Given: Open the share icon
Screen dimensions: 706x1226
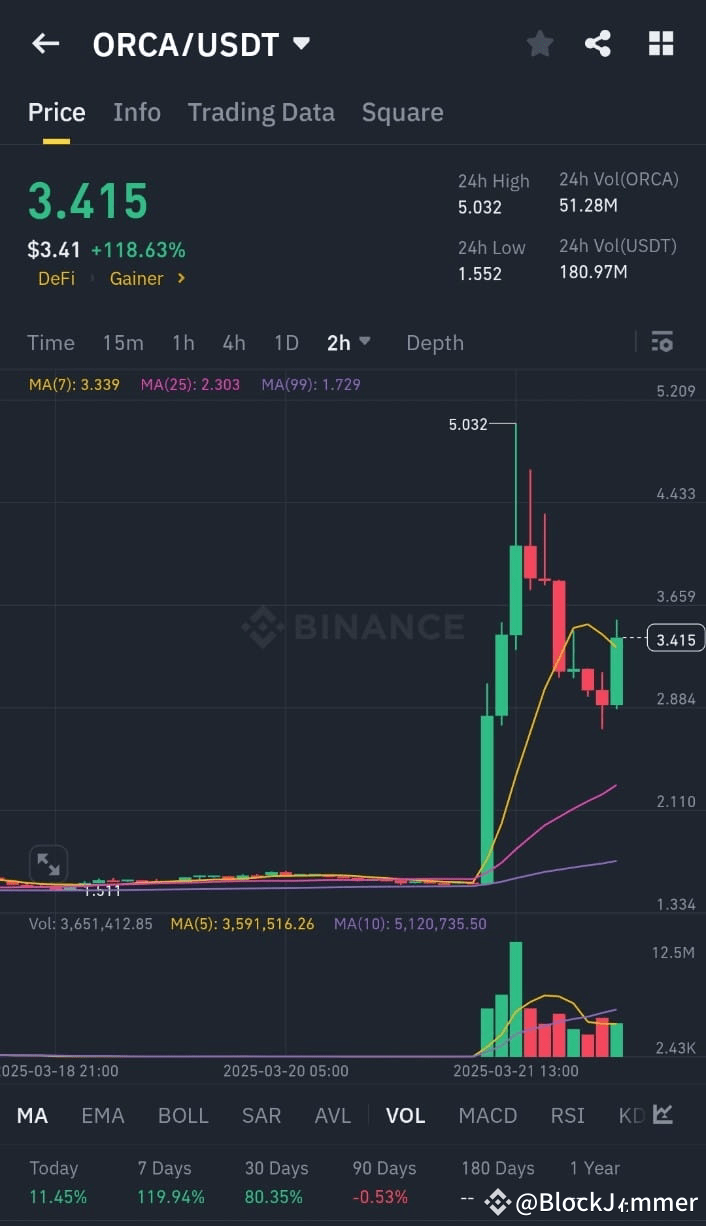Looking at the screenshot, I should [x=598, y=43].
